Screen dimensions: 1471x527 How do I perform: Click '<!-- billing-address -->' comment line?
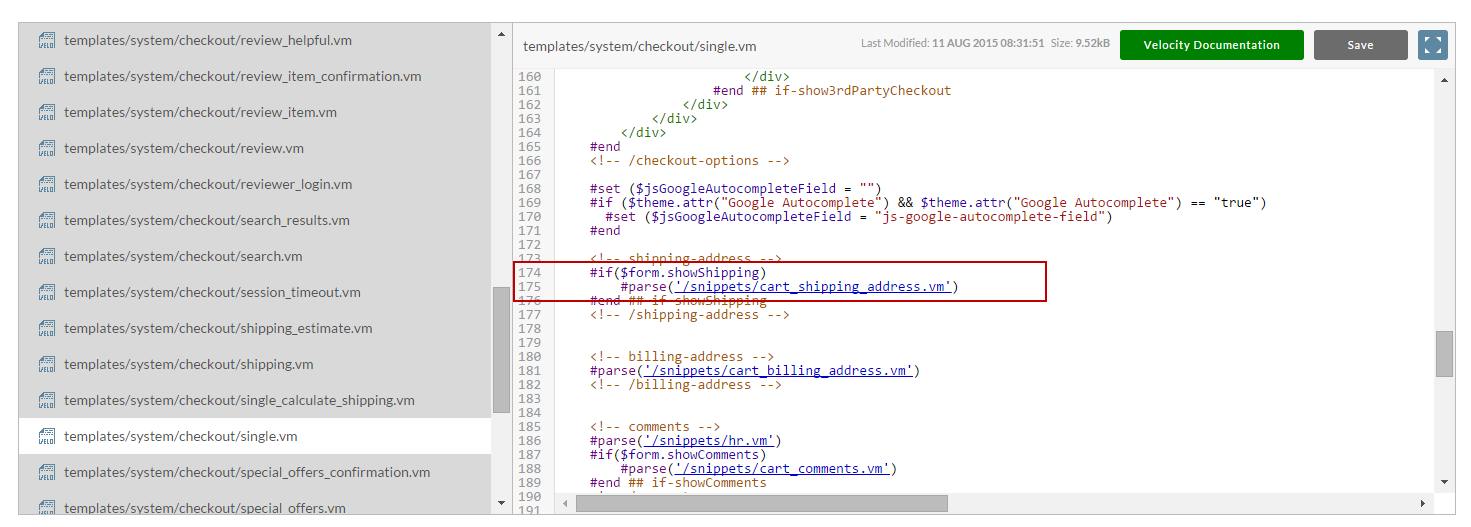coord(681,357)
